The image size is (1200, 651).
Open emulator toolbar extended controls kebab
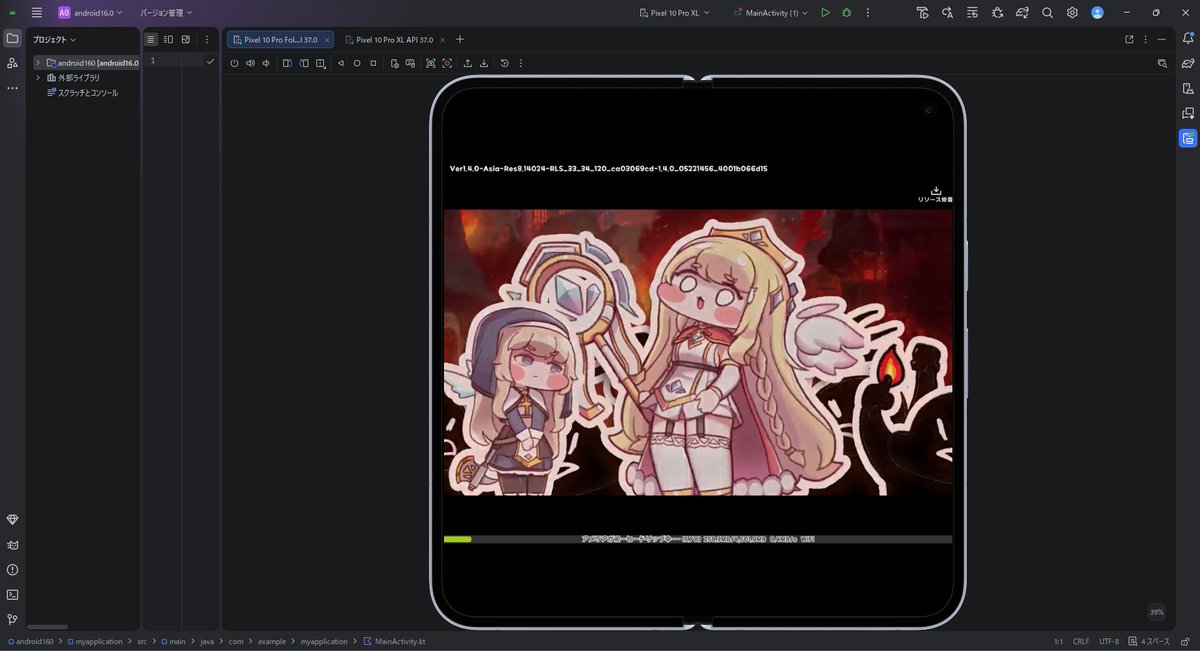tap(521, 63)
